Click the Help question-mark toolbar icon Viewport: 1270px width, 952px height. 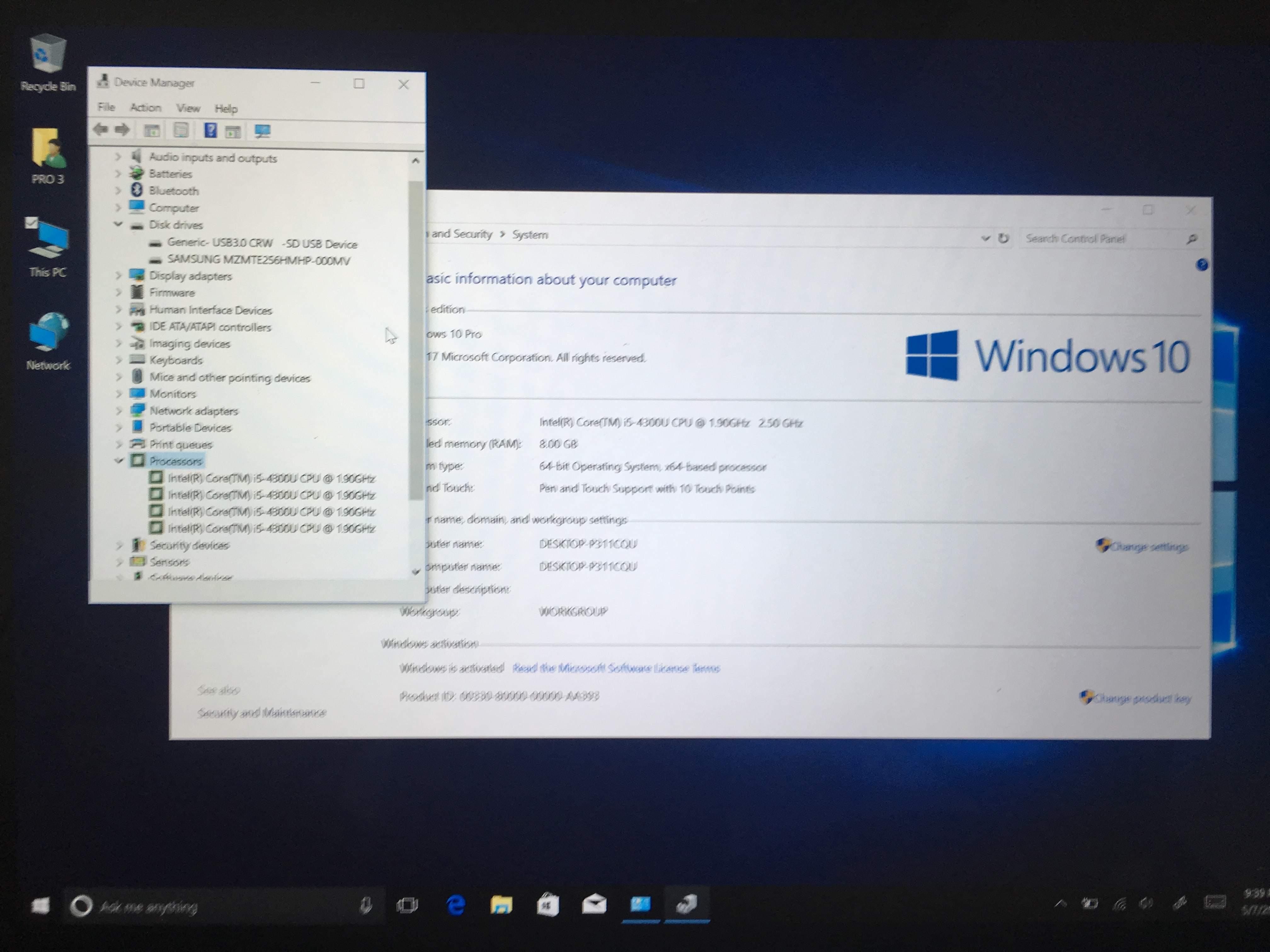tap(210, 130)
